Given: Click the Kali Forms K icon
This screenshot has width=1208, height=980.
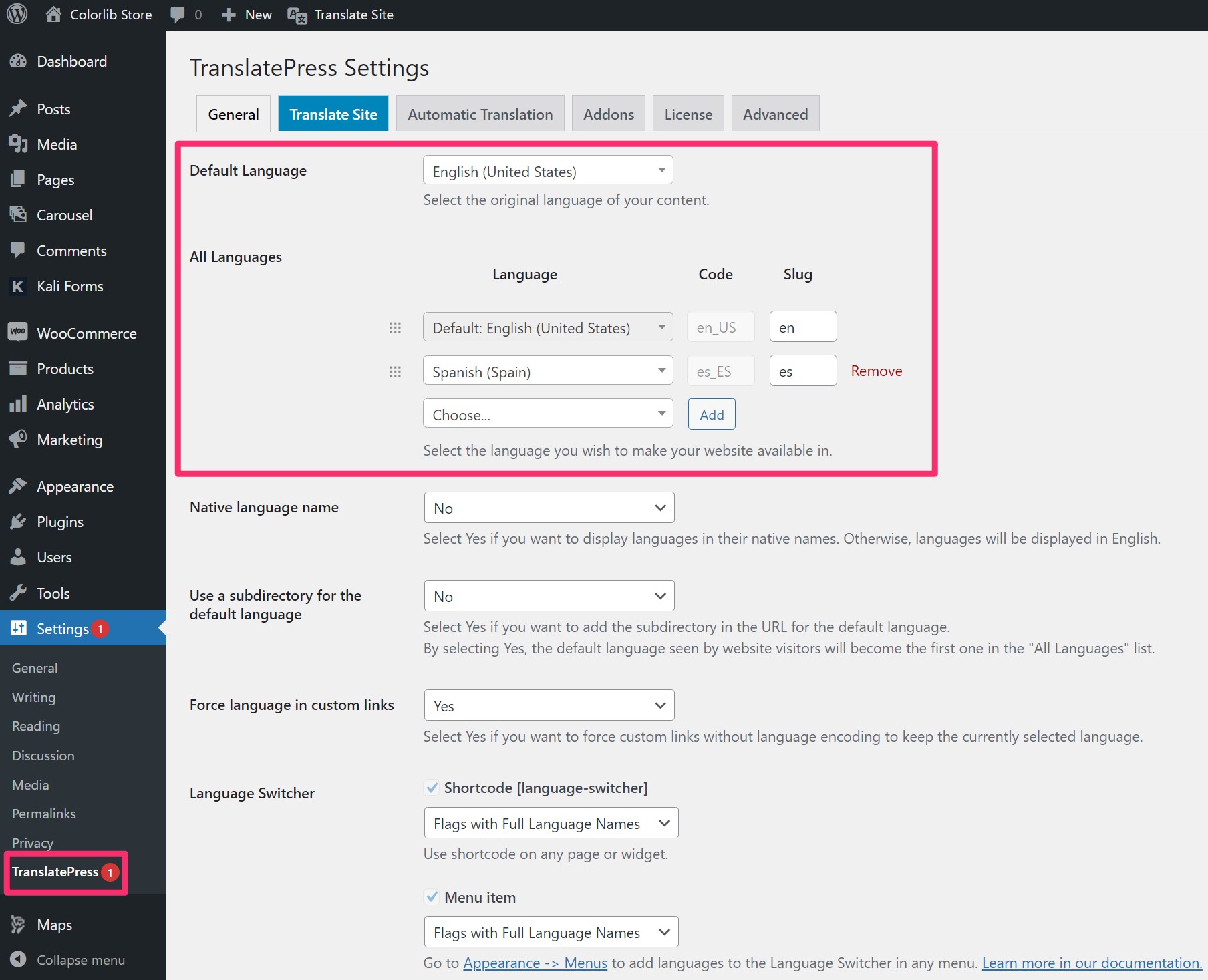Looking at the screenshot, I should tap(19, 286).
